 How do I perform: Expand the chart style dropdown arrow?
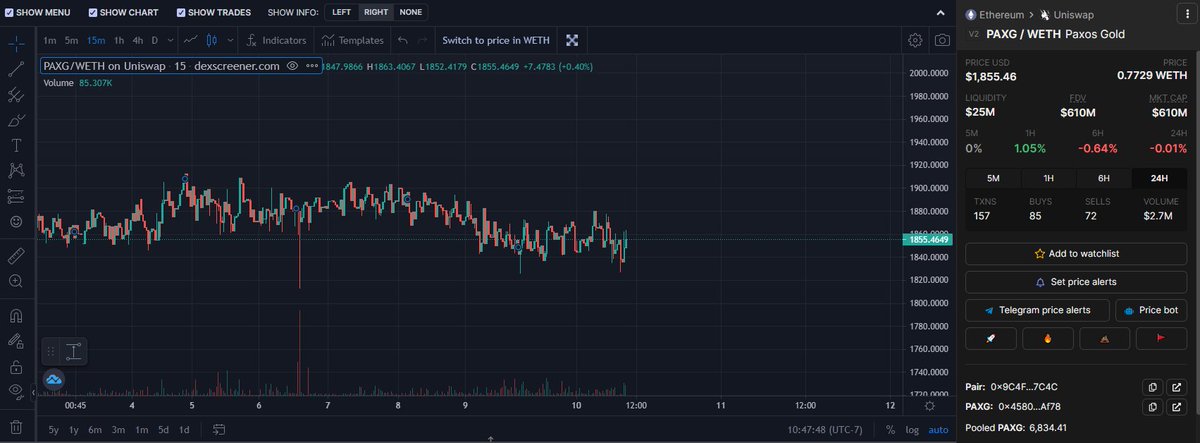point(231,40)
